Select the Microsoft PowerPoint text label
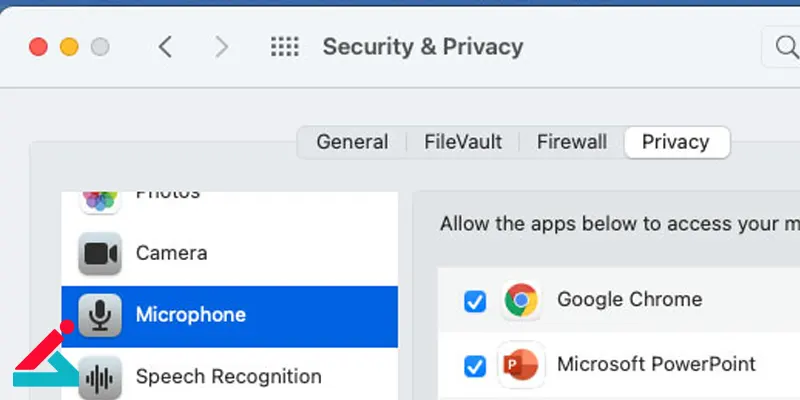The width and height of the screenshot is (800, 400). (656, 364)
